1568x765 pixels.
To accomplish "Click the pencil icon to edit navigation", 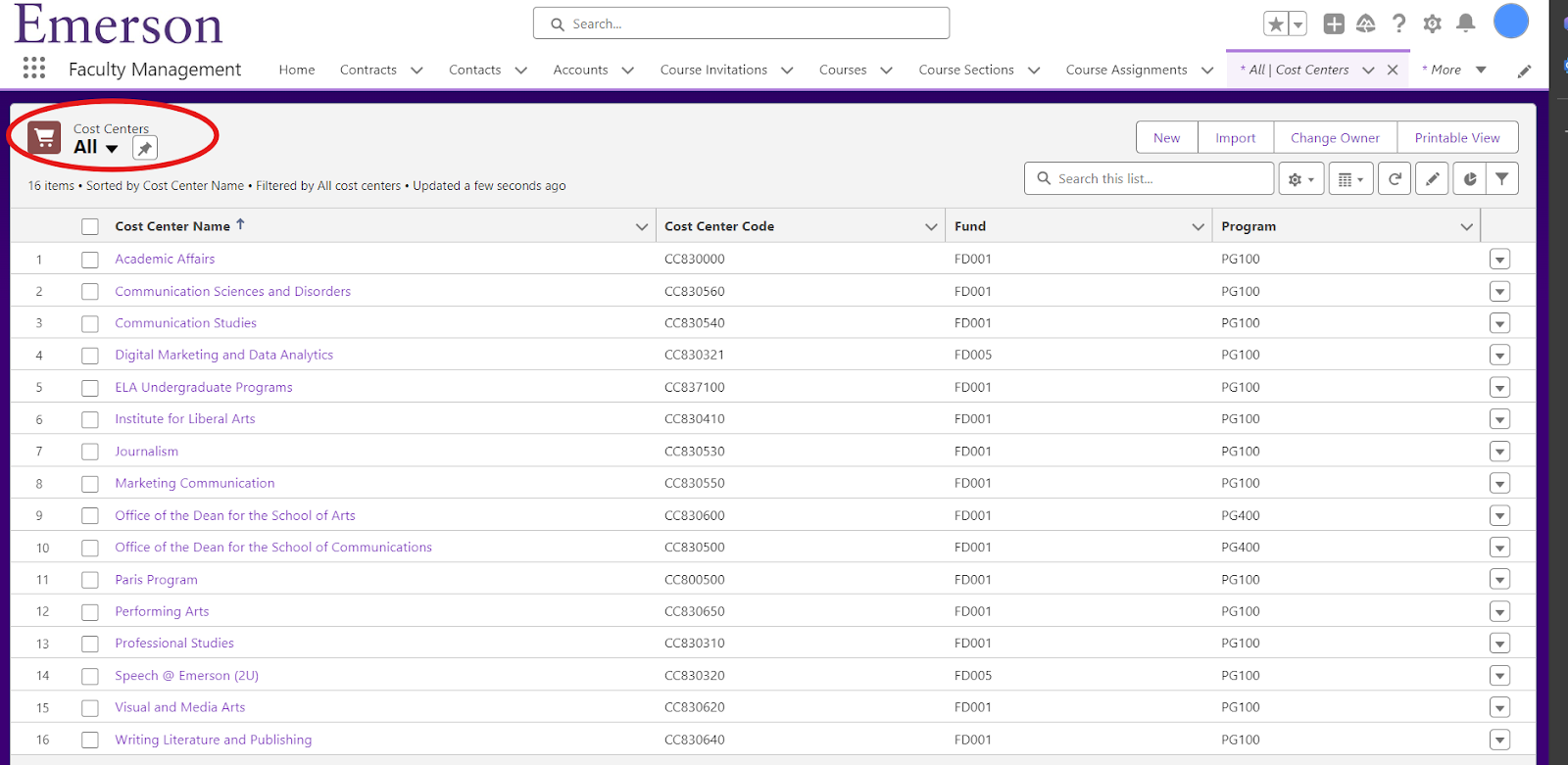I will (1524, 71).
